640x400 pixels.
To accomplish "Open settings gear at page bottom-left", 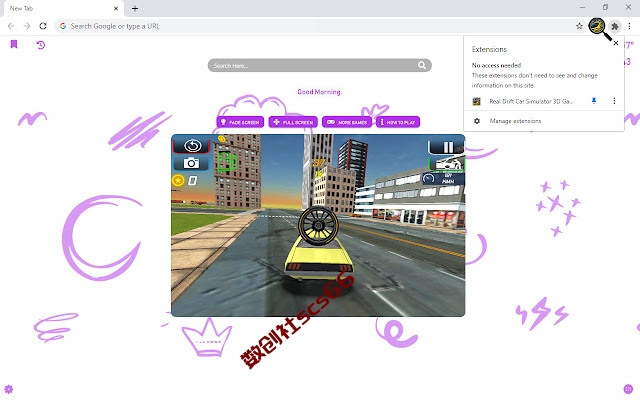I will point(9,389).
